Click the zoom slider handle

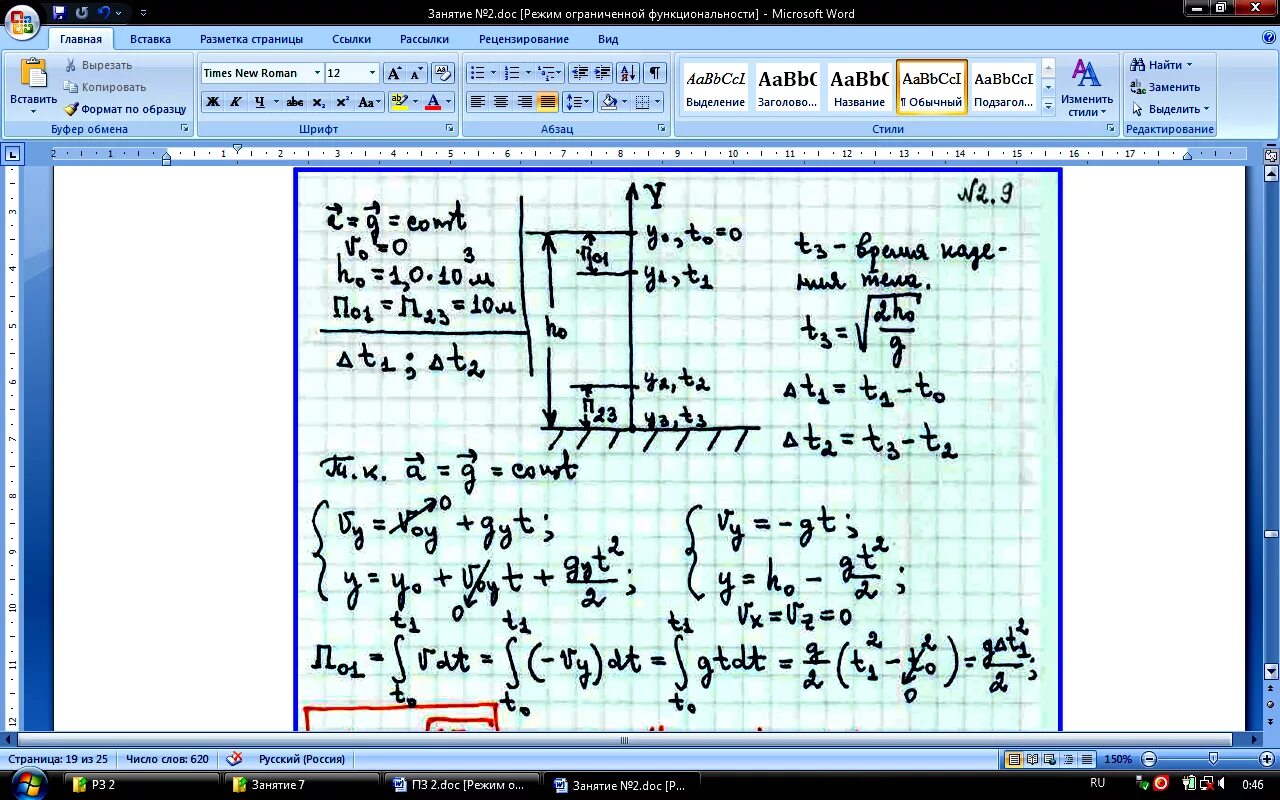[1213, 759]
